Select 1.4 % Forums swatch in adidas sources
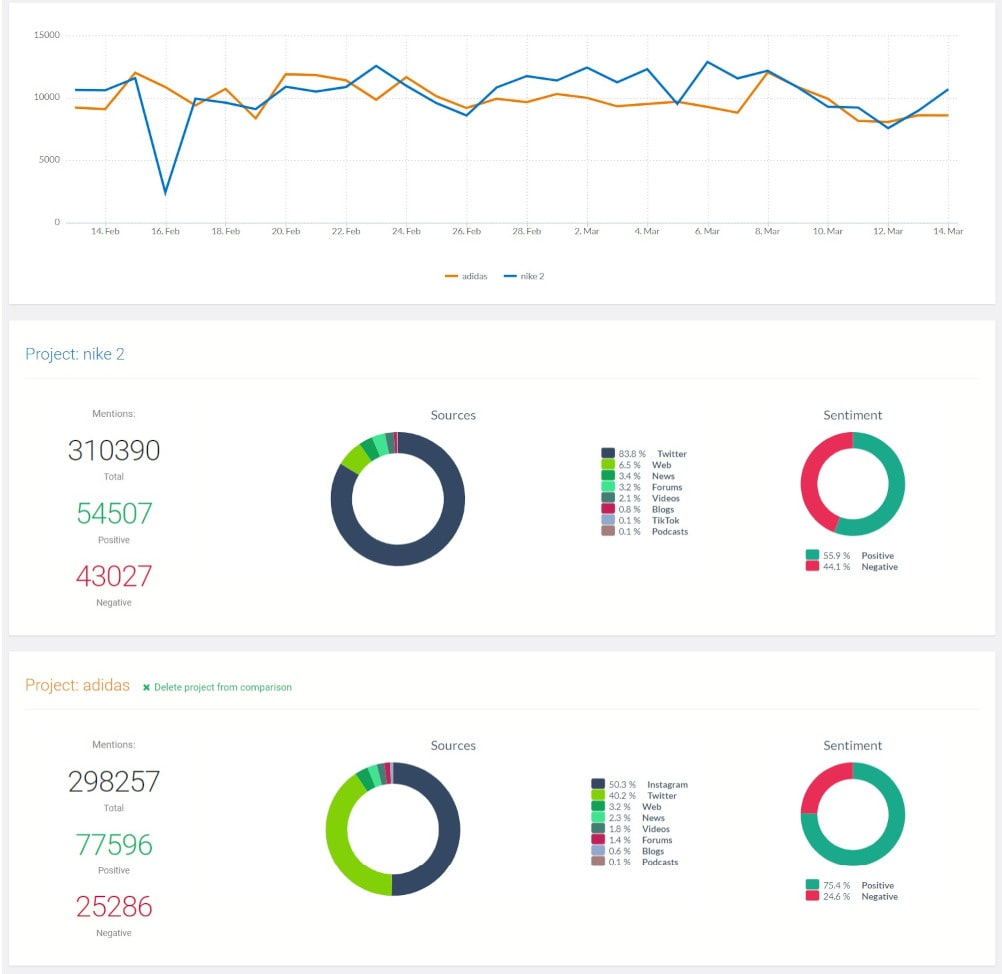The height and width of the screenshot is (974, 1002). (x=598, y=839)
